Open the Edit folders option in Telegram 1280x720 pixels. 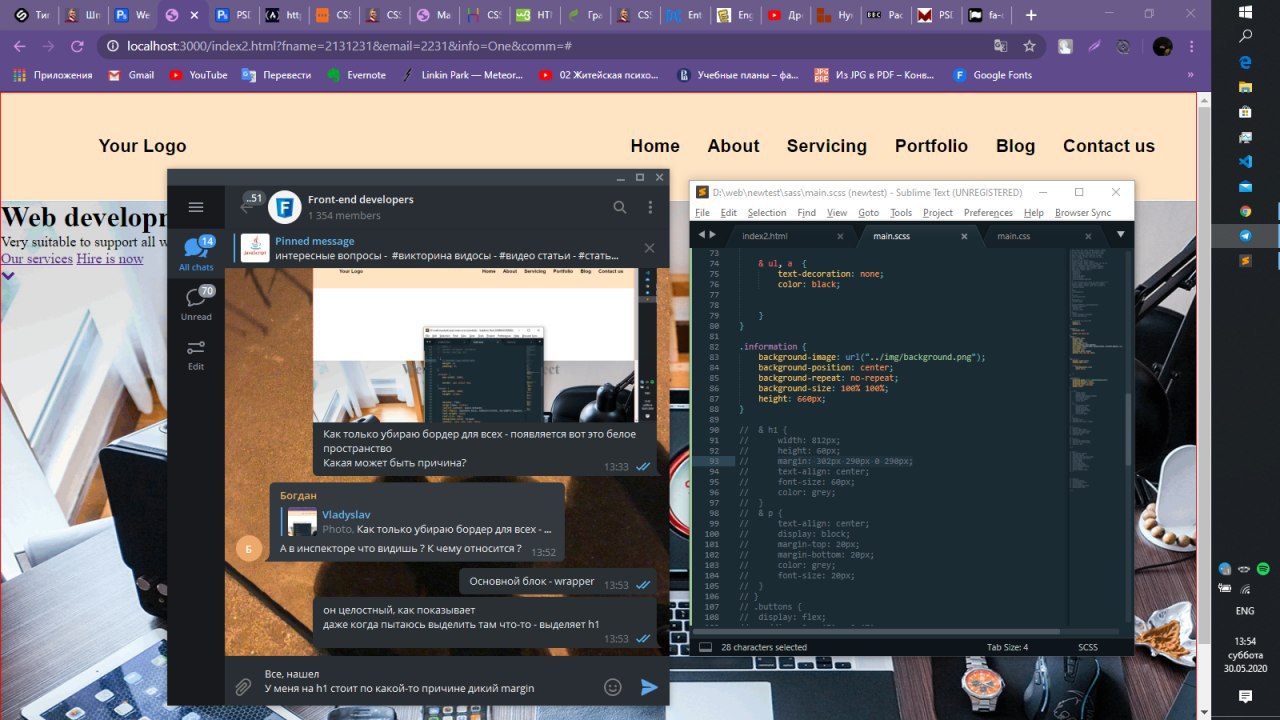[196, 354]
